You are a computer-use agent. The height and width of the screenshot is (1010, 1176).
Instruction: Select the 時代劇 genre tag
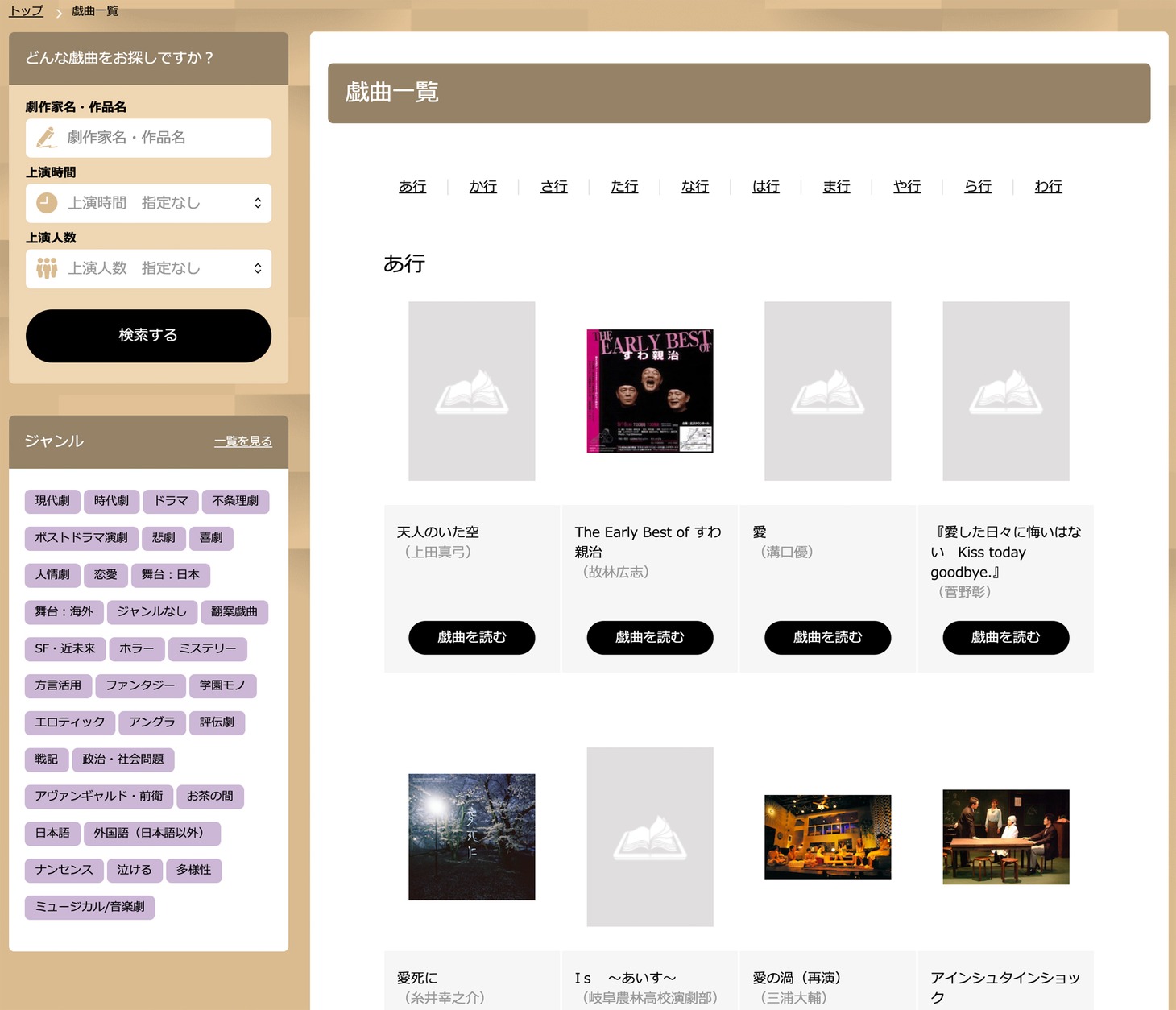[x=111, y=501]
